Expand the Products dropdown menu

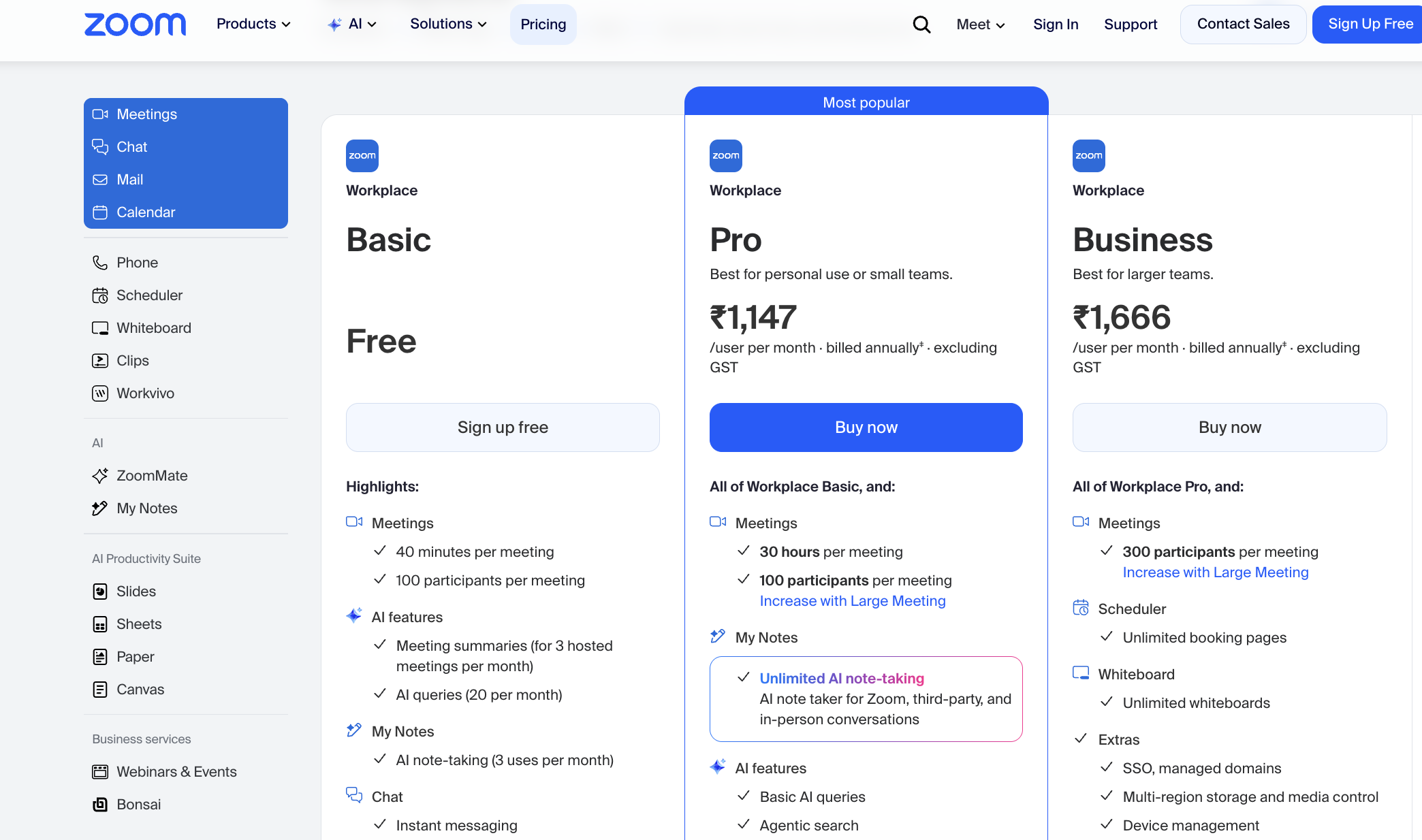pyautogui.click(x=253, y=24)
